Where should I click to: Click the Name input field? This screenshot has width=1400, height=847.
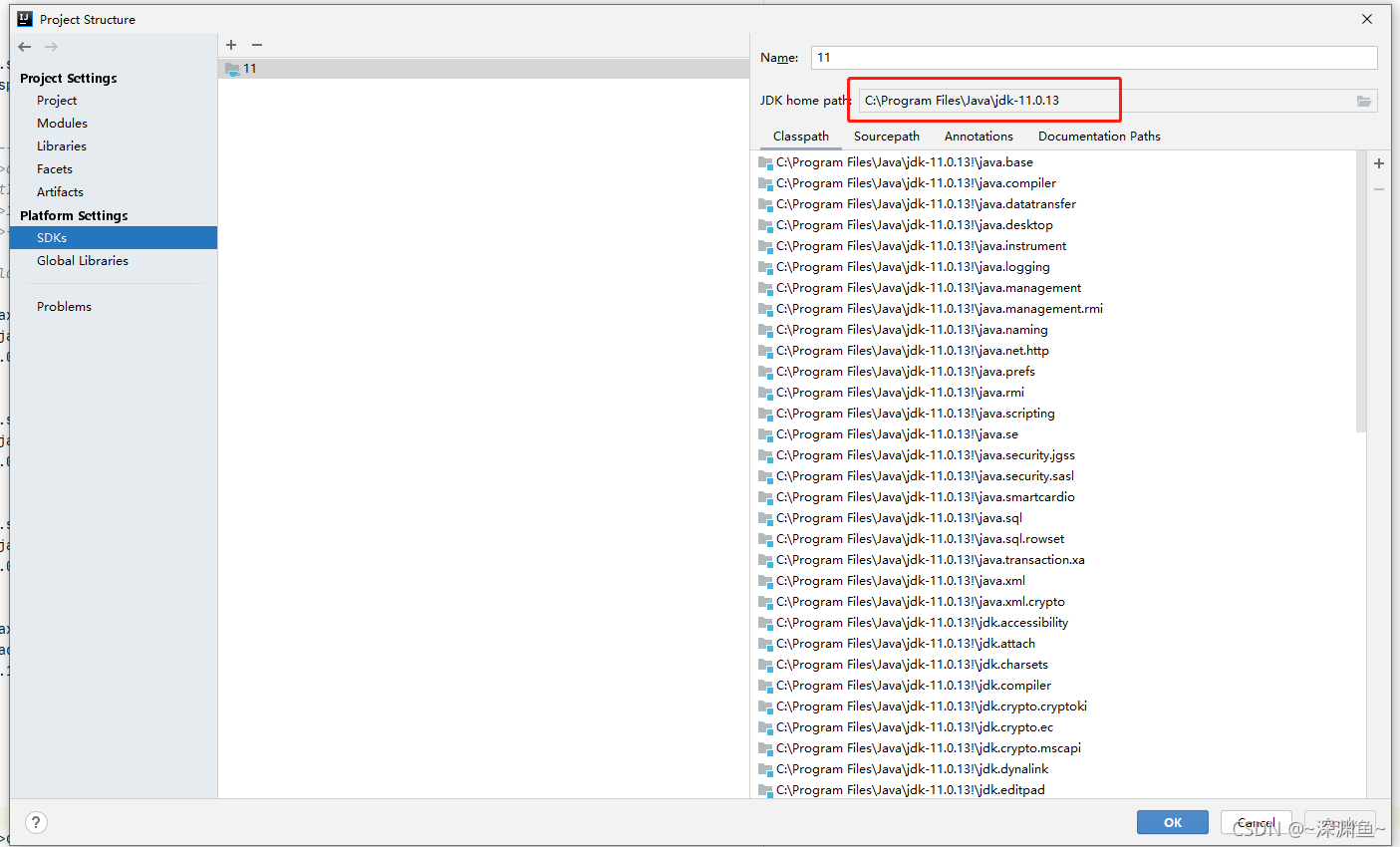click(x=1094, y=58)
